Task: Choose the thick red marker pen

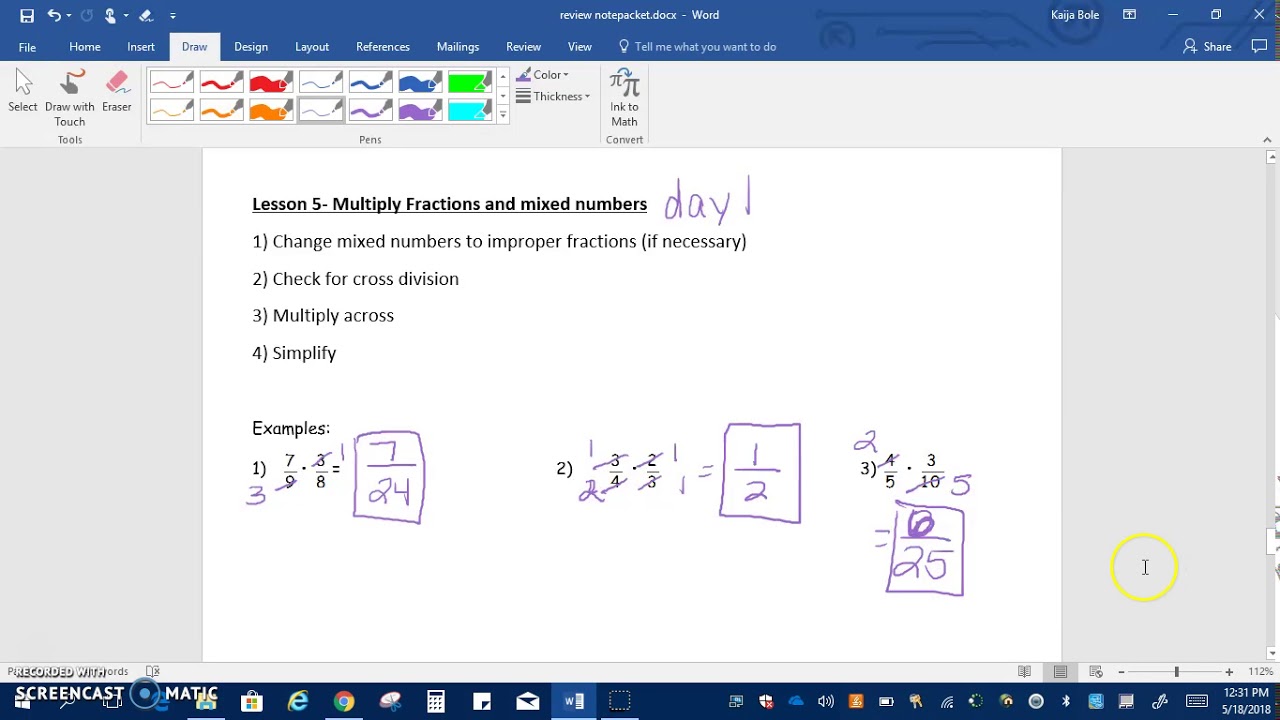Action: [x=222, y=82]
